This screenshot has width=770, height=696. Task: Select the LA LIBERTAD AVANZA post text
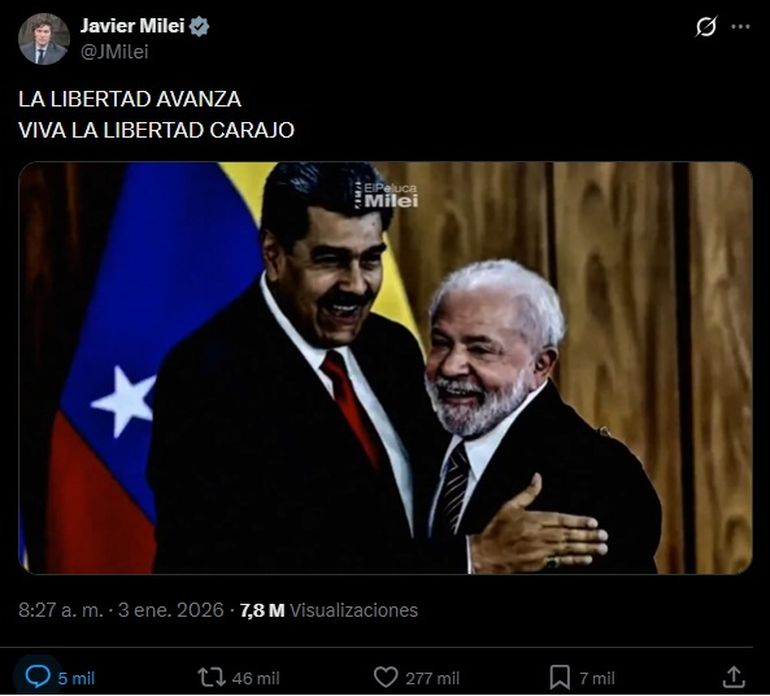click(130, 99)
